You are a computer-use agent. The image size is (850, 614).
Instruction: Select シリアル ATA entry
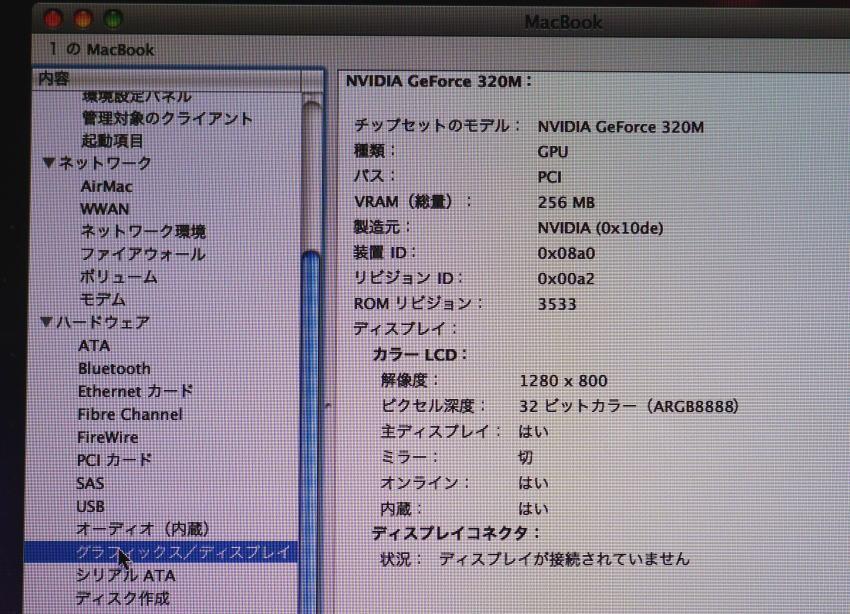125,576
